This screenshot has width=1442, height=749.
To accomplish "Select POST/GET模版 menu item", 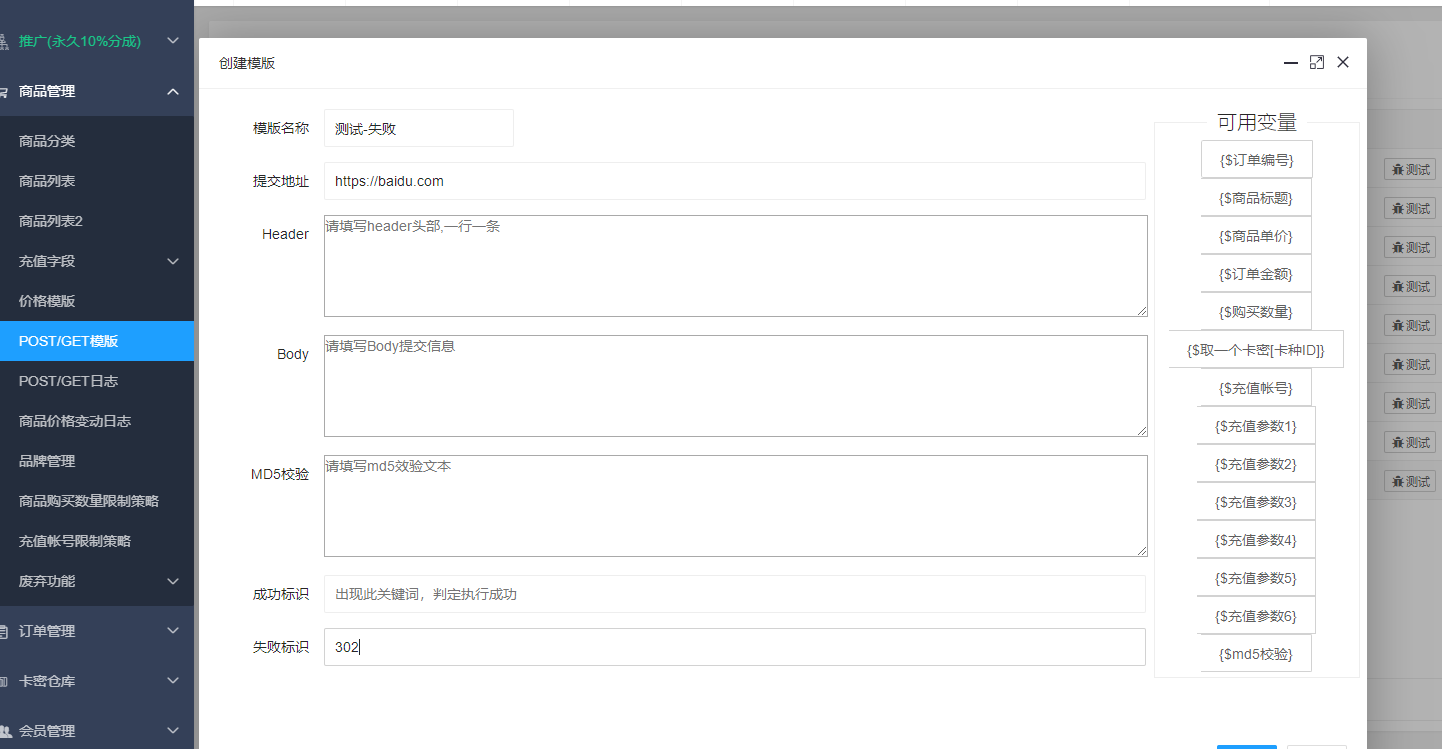I will point(97,341).
